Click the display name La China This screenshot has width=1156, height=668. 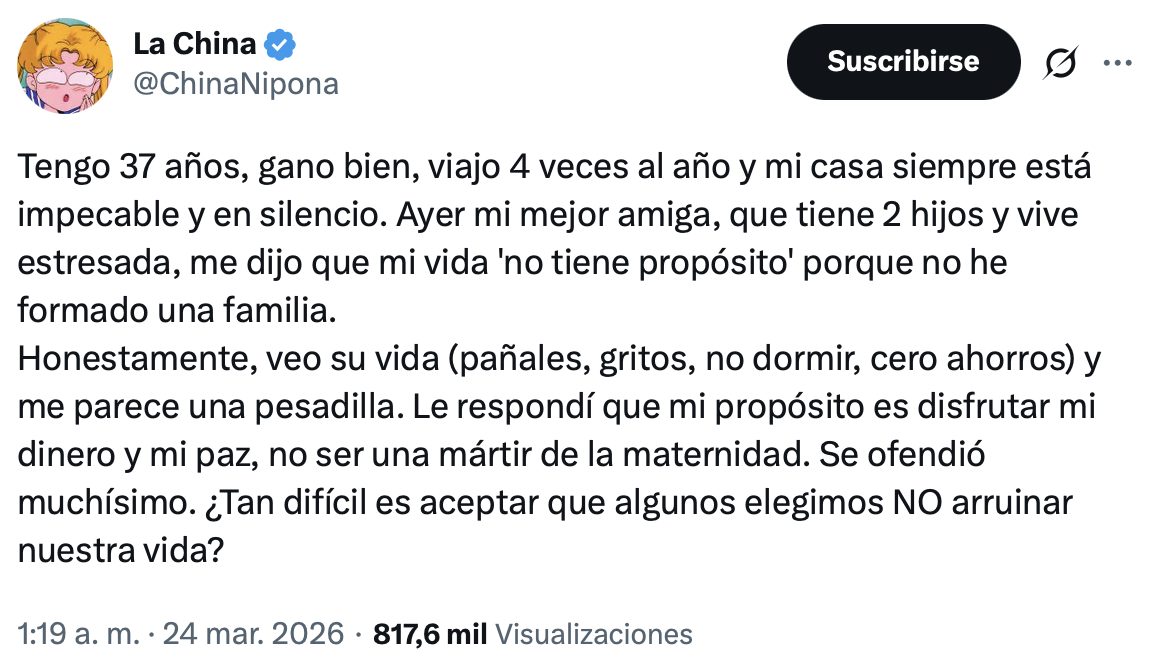click(x=195, y=45)
